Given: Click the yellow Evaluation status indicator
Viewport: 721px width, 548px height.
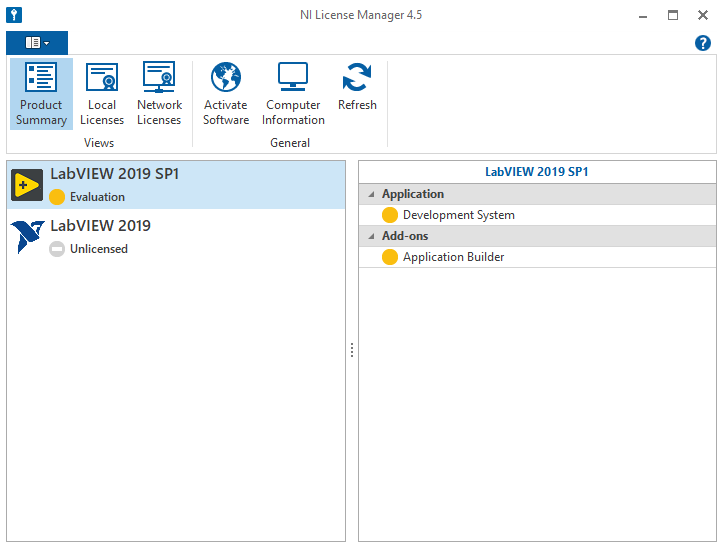Looking at the screenshot, I should tap(57, 197).
